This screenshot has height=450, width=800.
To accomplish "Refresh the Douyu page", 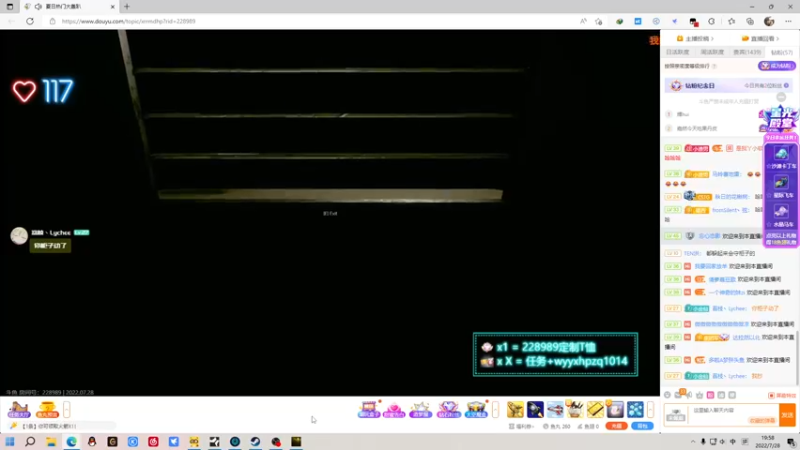I will 30,21.
